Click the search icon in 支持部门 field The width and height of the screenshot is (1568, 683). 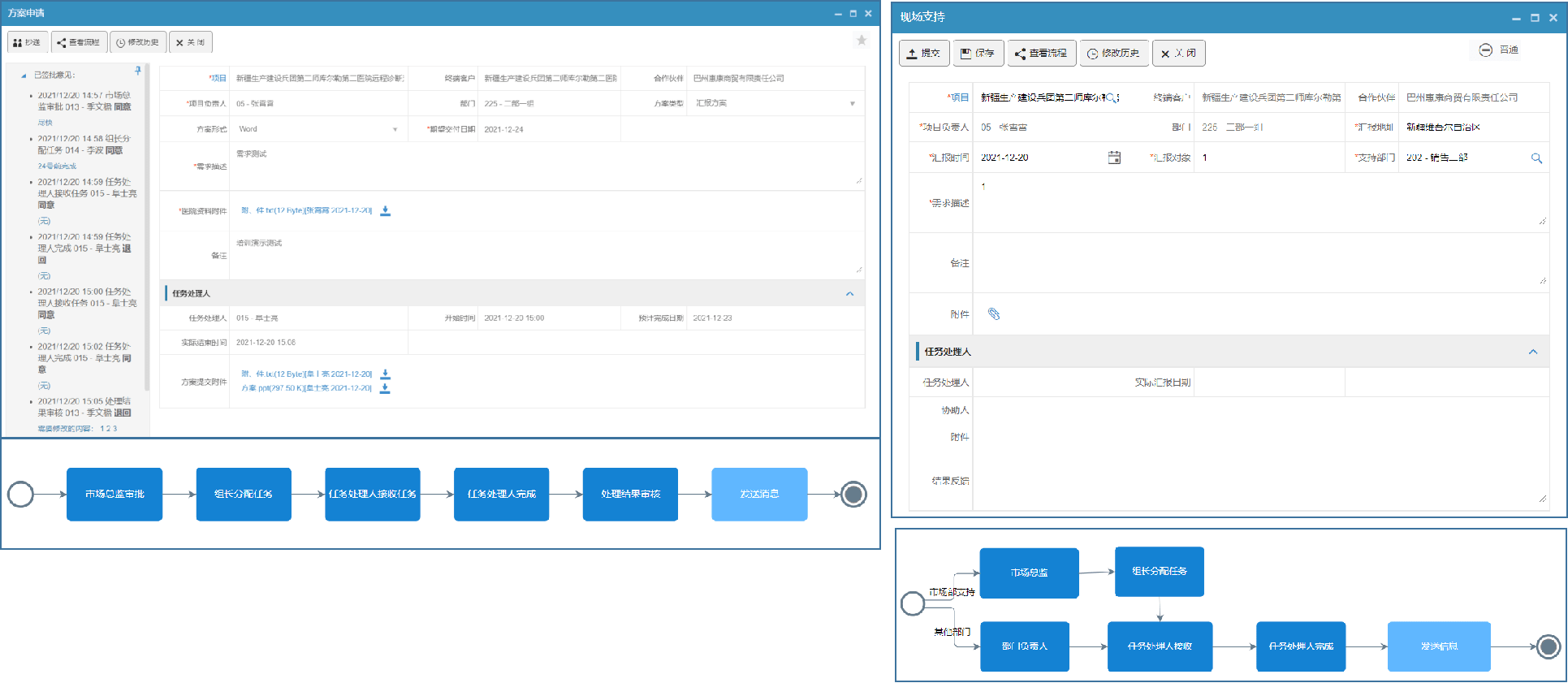(x=1536, y=158)
